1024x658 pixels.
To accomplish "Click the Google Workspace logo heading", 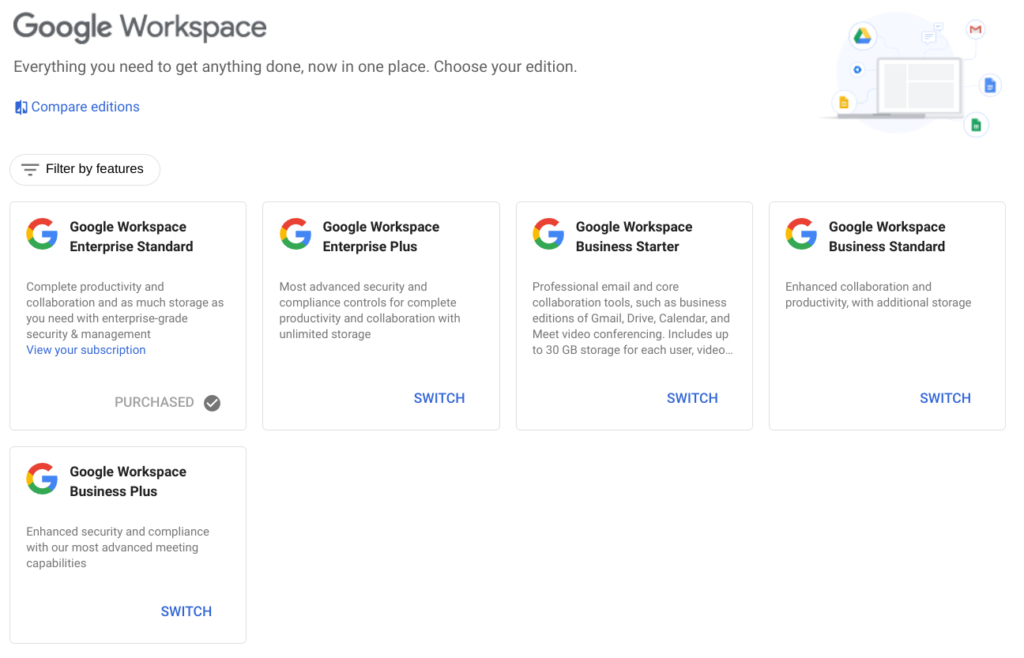I will point(139,26).
